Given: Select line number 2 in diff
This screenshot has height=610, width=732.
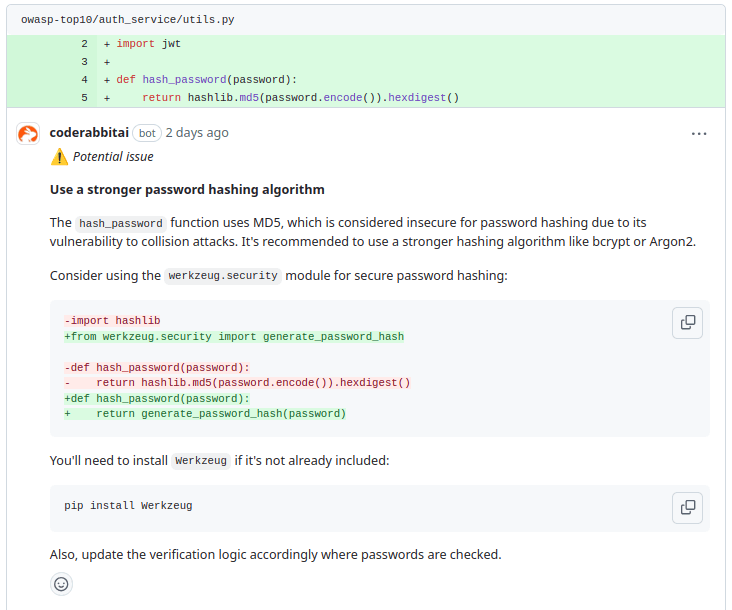Looking at the screenshot, I should pos(84,44).
